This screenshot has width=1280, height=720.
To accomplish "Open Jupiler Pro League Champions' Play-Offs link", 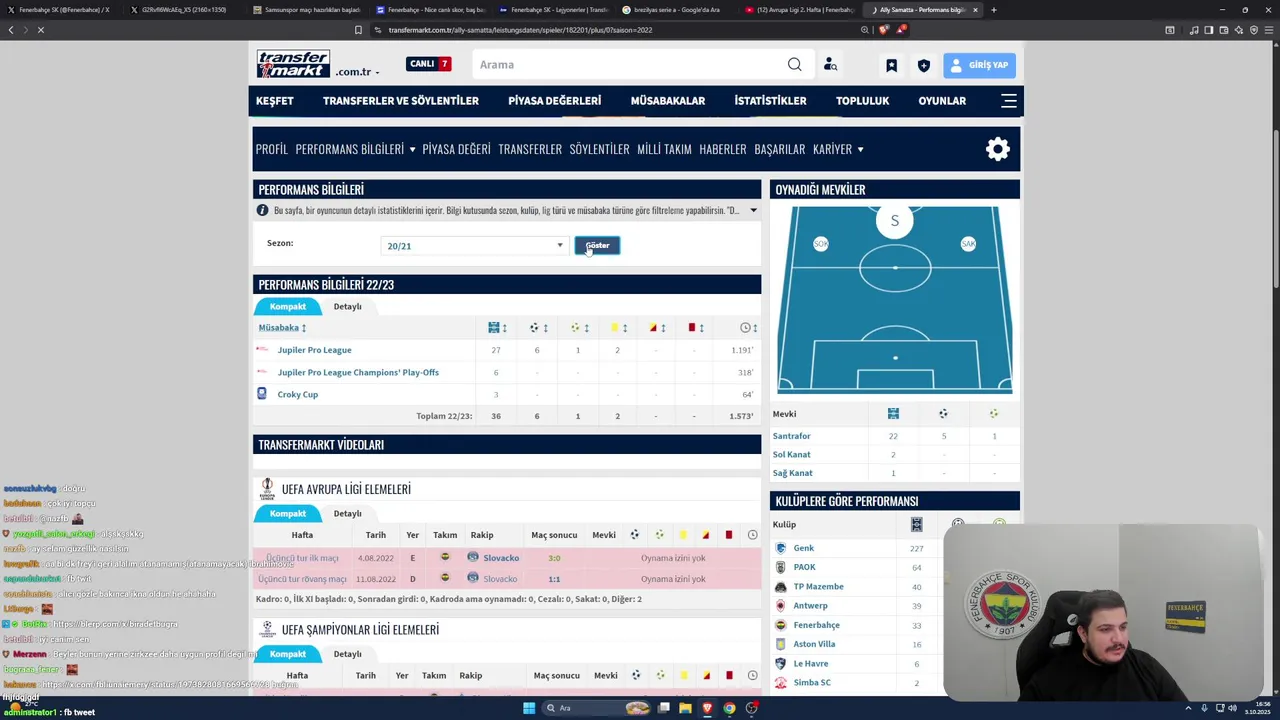I will point(358,372).
